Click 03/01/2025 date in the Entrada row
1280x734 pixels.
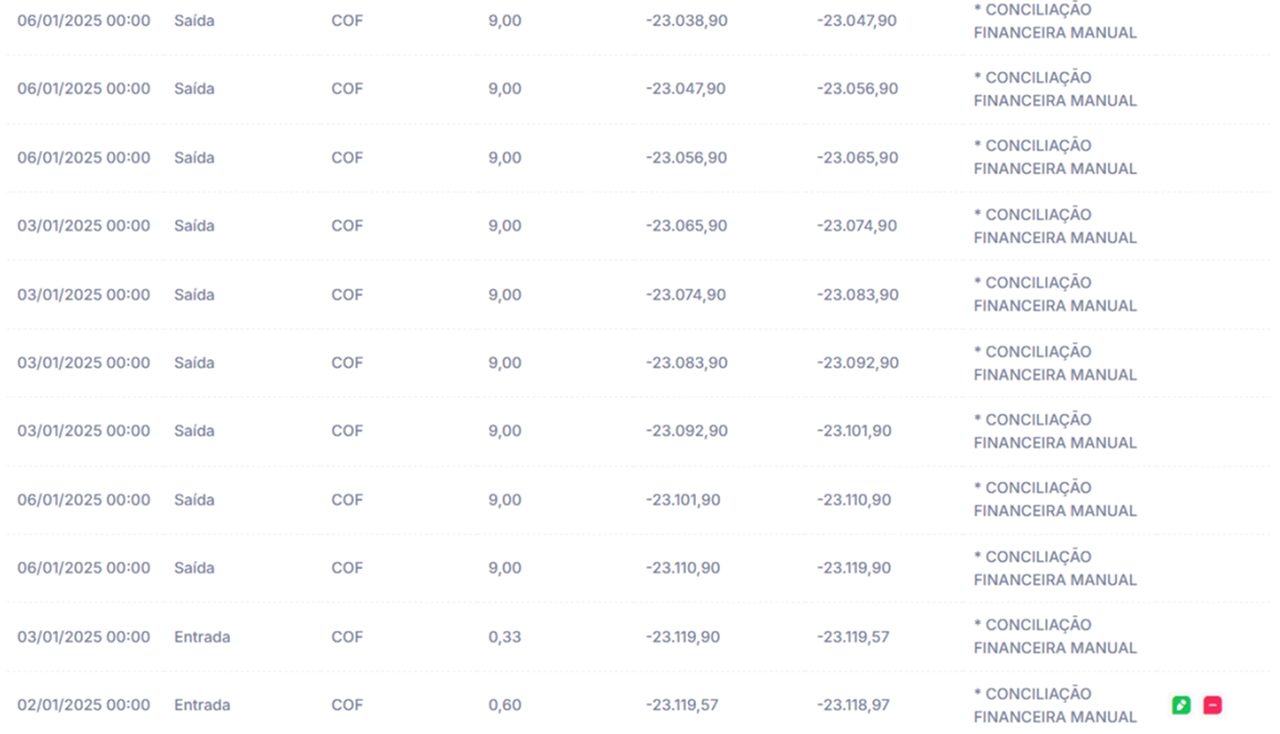[x=83, y=637]
